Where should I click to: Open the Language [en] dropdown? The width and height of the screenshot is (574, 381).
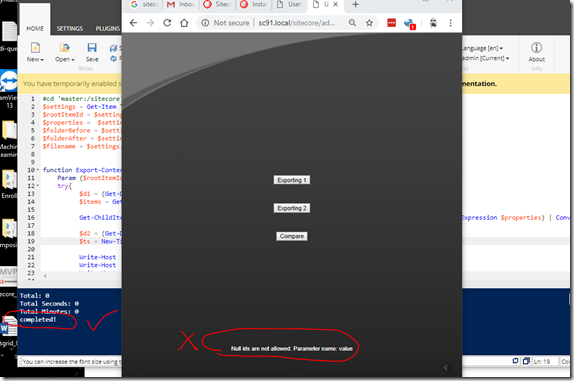click(x=482, y=48)
